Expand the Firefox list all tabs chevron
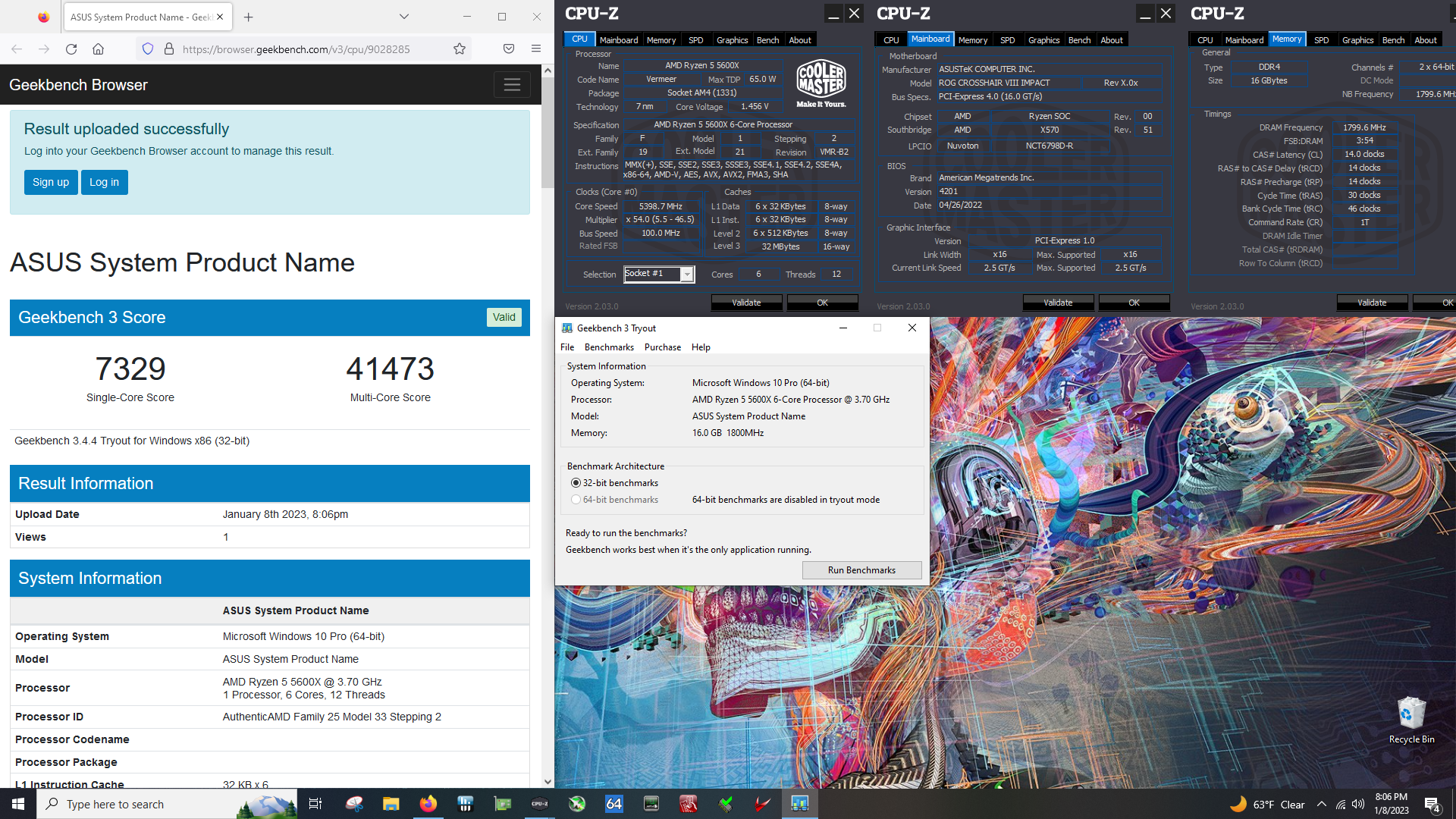1456x819 pixels. (x=404, y=17)
